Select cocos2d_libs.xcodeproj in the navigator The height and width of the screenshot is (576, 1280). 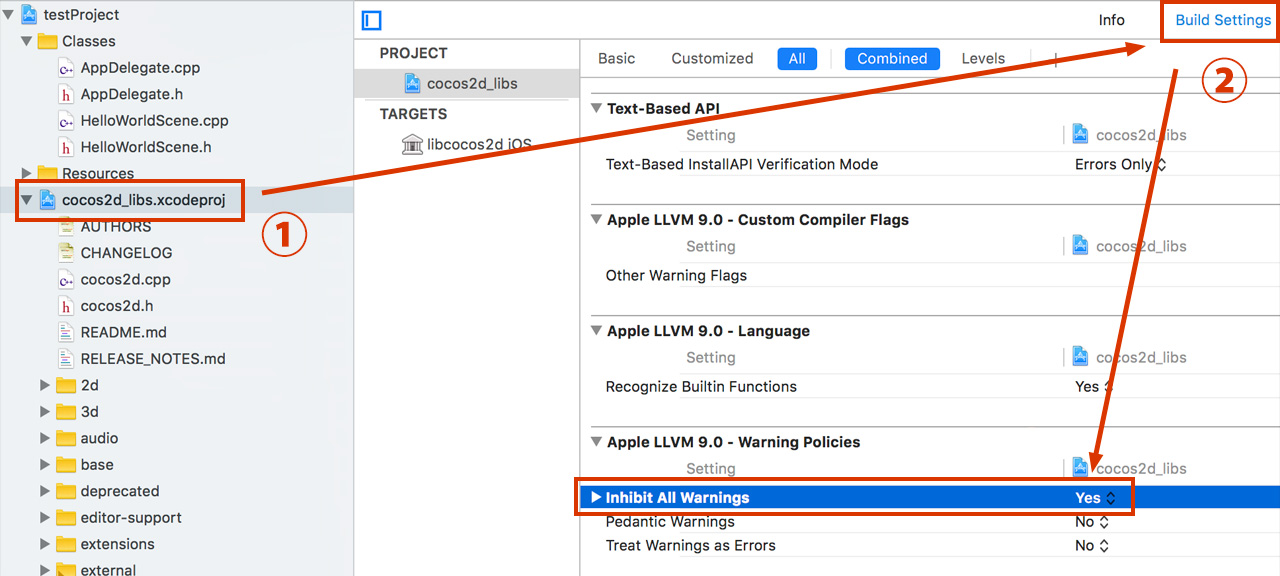(143, 200)
